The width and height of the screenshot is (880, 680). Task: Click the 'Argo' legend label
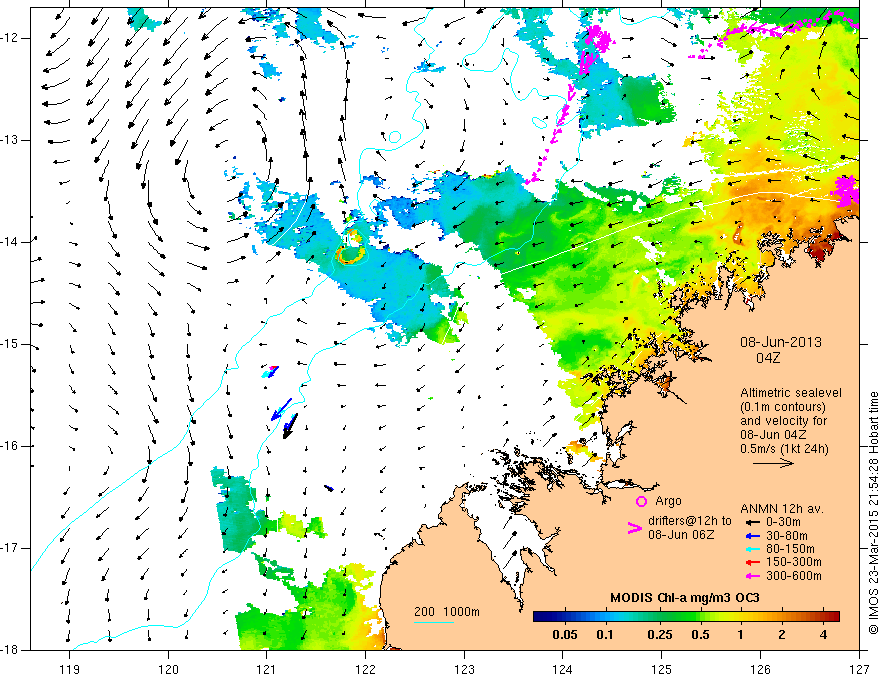(668, 501)
